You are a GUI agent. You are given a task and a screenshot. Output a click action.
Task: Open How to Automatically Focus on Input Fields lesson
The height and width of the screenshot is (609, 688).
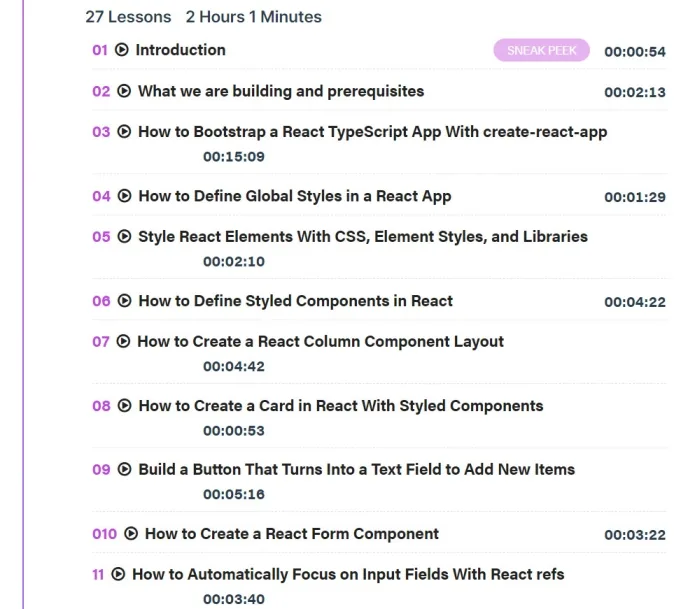tap(348, 574)
